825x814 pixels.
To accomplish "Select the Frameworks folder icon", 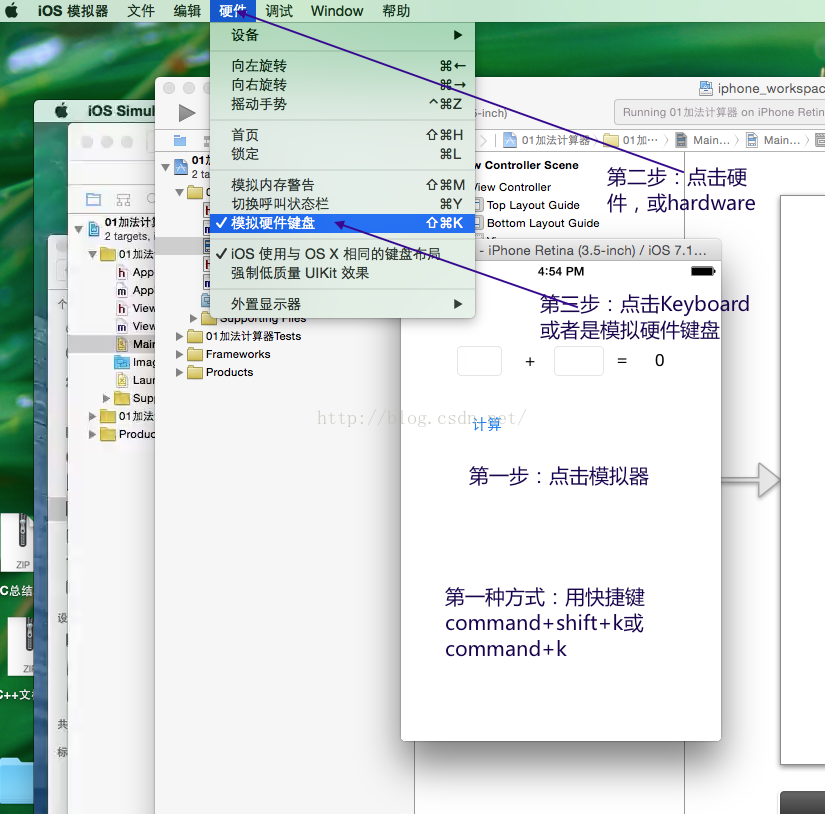I will coord(195,354).
